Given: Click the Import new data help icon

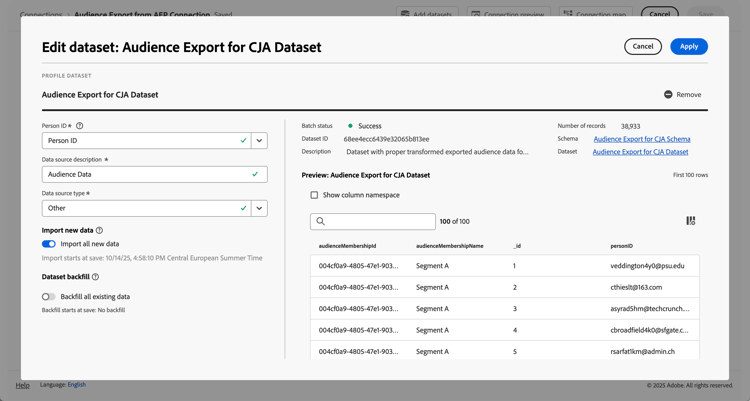Looking at the screenshot, I should click(99, 230).
